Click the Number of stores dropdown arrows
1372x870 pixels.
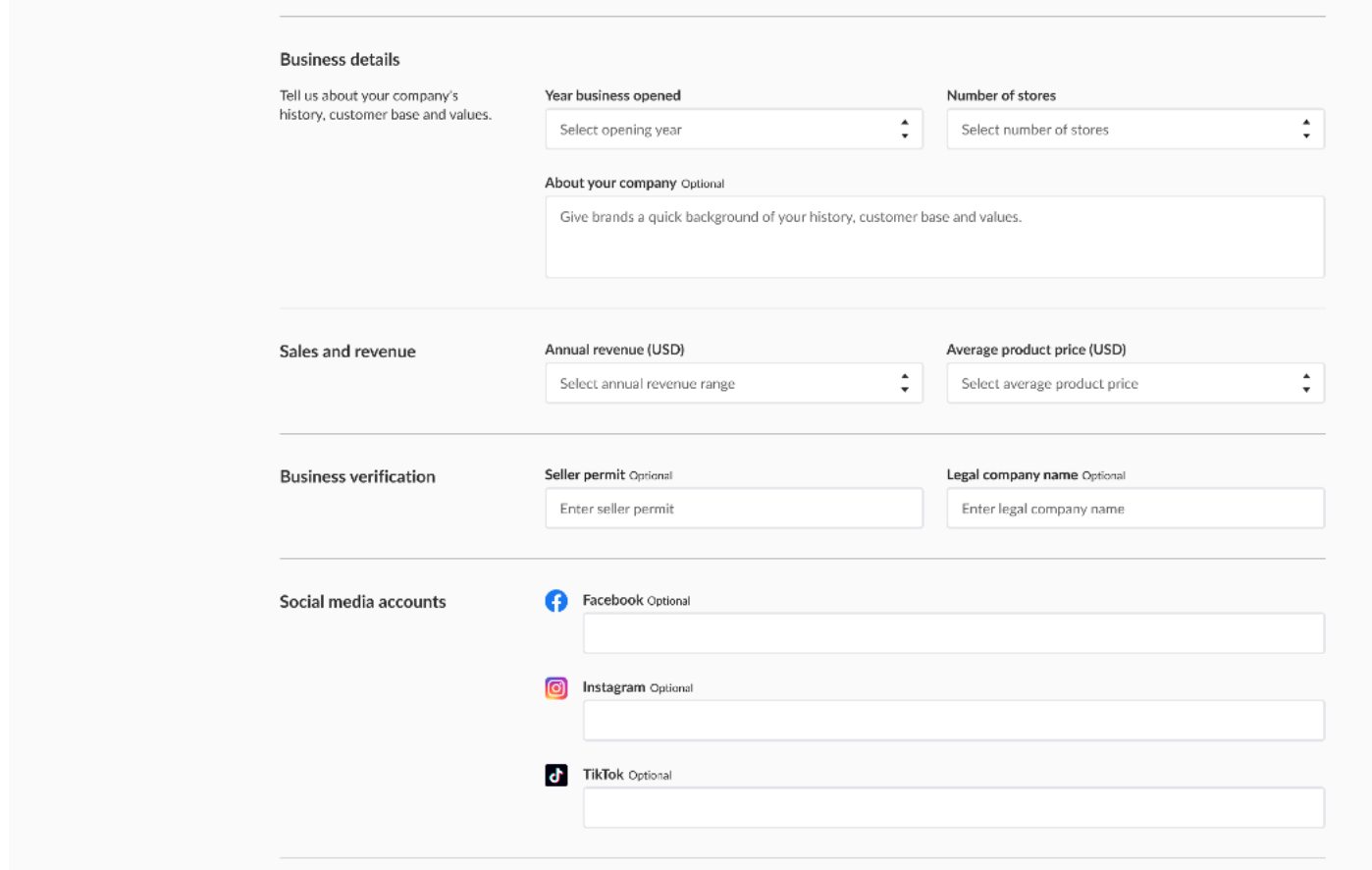[x=1305, y=130]
